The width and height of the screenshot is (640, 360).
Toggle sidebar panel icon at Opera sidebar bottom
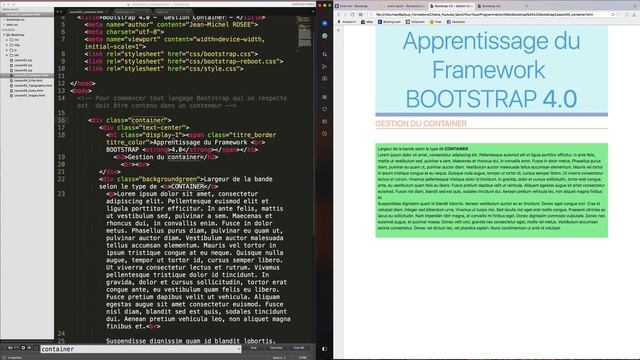pos(324,349)
